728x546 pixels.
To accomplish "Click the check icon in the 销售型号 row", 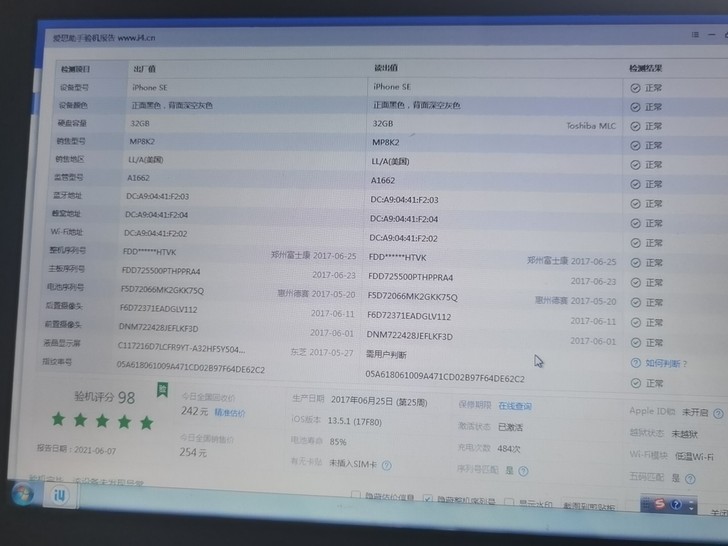I will [x=635, y=146].
